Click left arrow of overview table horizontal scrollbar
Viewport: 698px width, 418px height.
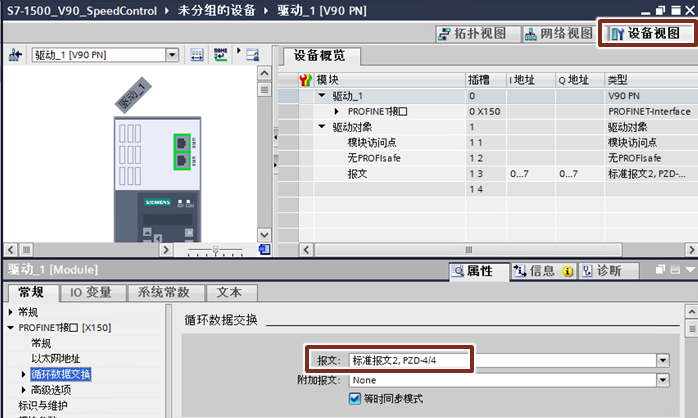pos(306,250)
